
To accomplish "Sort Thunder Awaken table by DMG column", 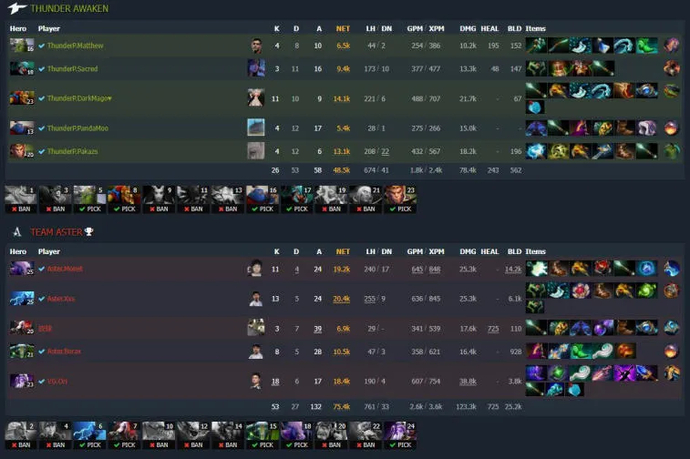I will (468, 29).
